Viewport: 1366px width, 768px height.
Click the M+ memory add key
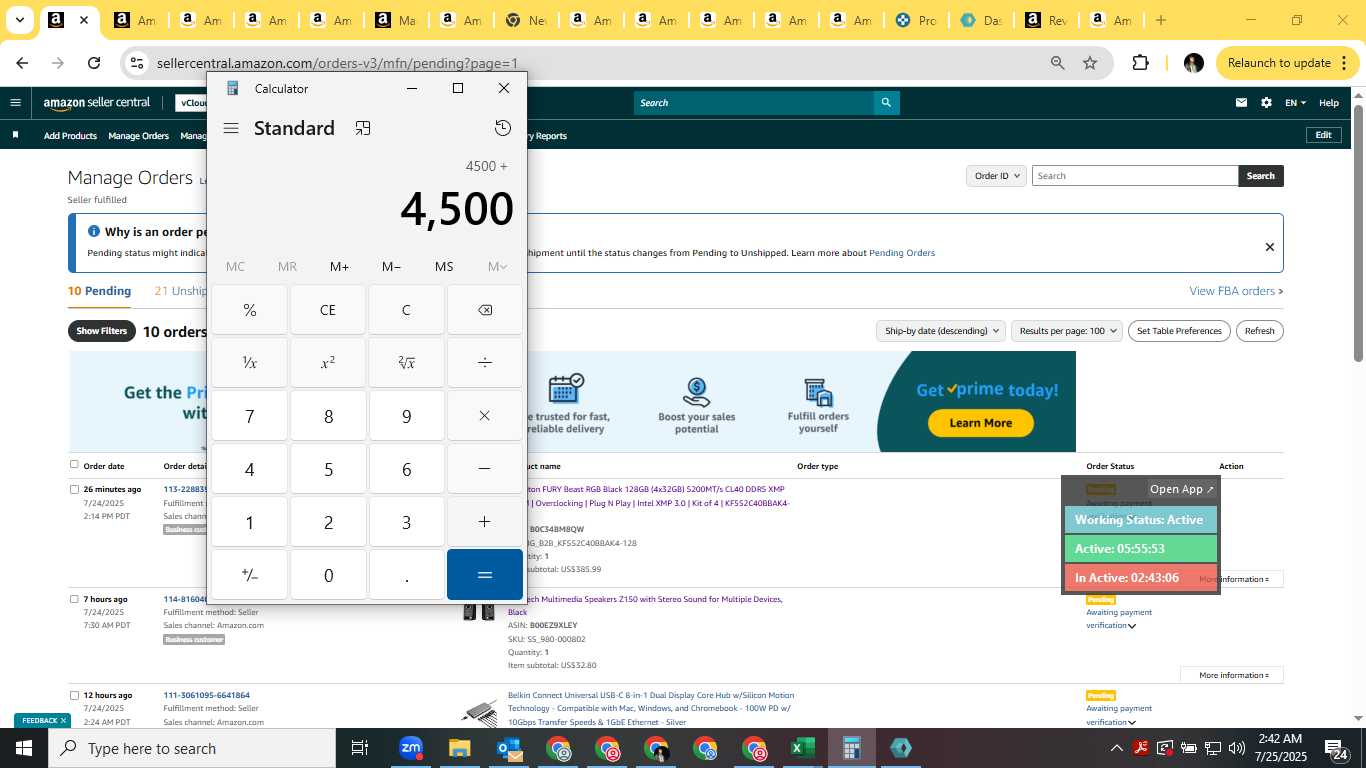click(x=339, y=266)
